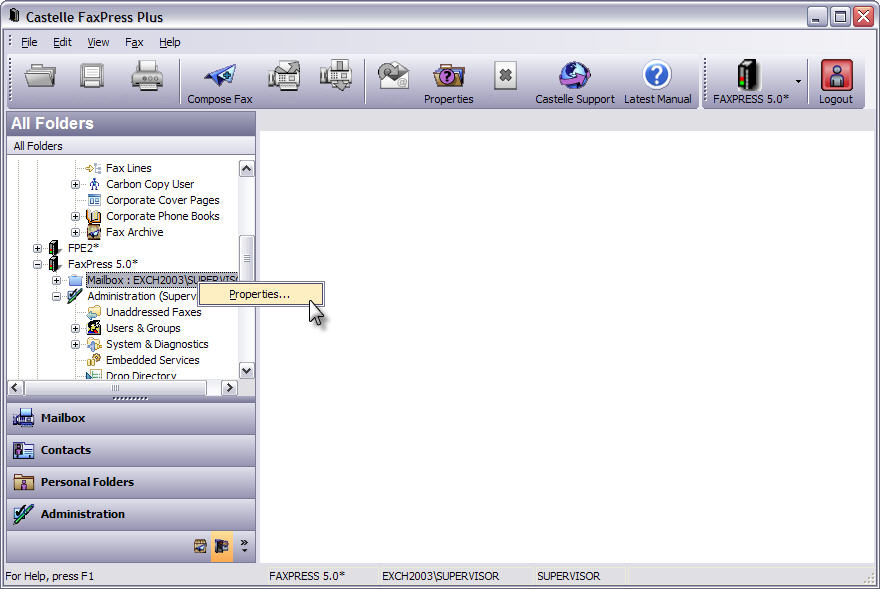Expand the Fax Archive node
880x589 pixels.
pos(75,232)
